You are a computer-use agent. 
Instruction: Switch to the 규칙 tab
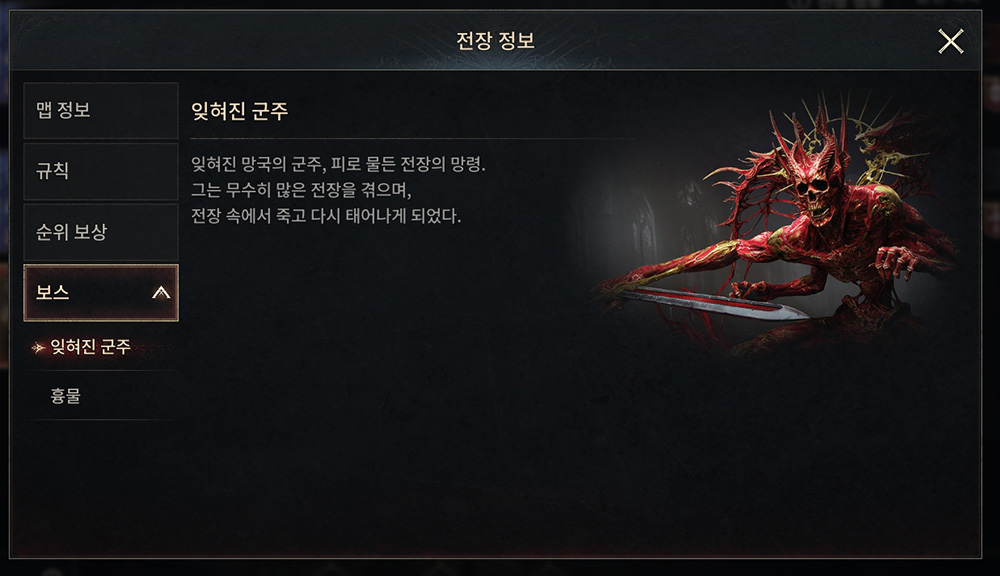(101, 171)
